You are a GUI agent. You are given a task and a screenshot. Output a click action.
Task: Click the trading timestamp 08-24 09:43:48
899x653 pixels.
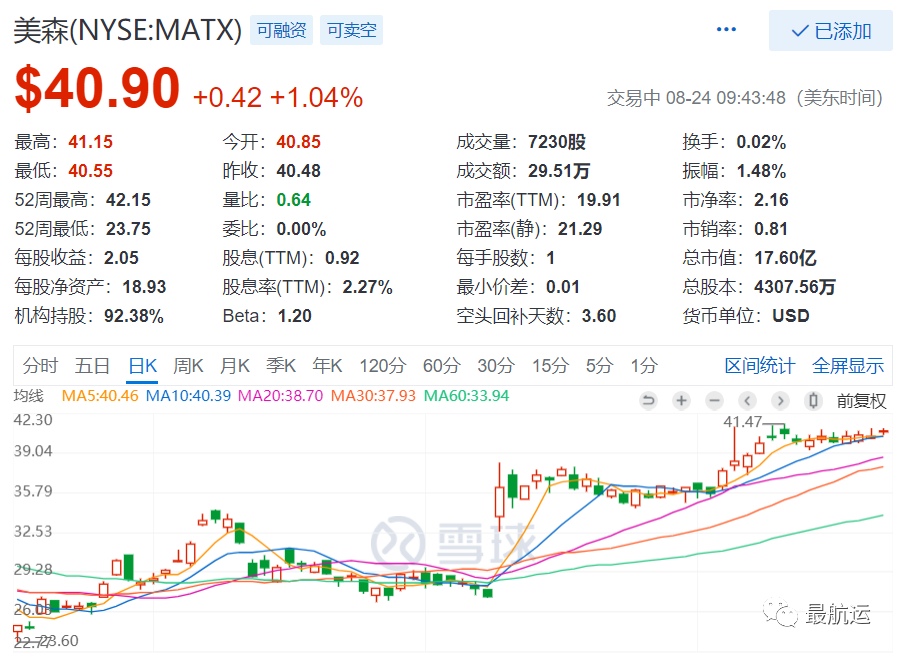point(726,97)
